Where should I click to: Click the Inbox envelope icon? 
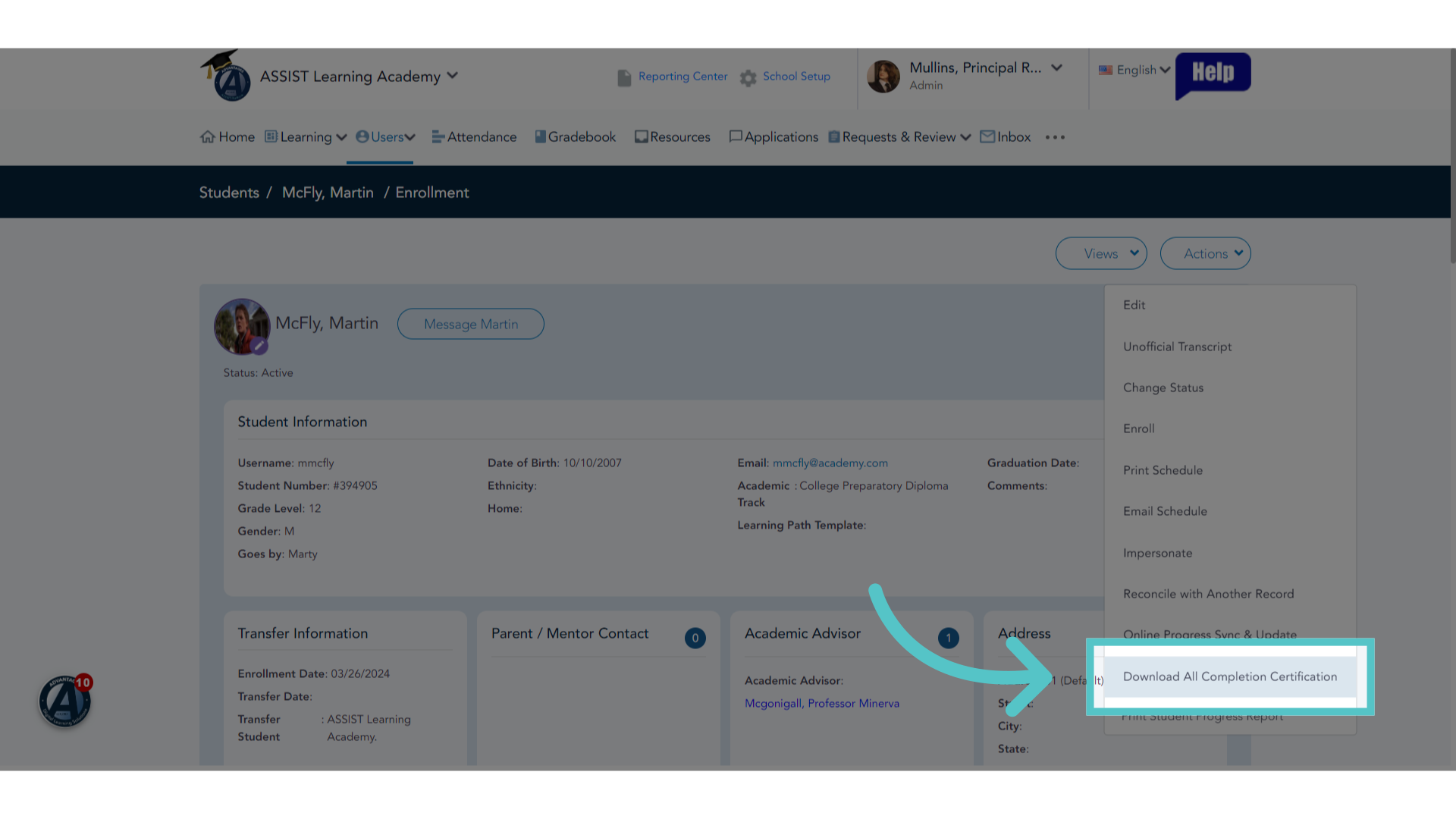[987, 136]
